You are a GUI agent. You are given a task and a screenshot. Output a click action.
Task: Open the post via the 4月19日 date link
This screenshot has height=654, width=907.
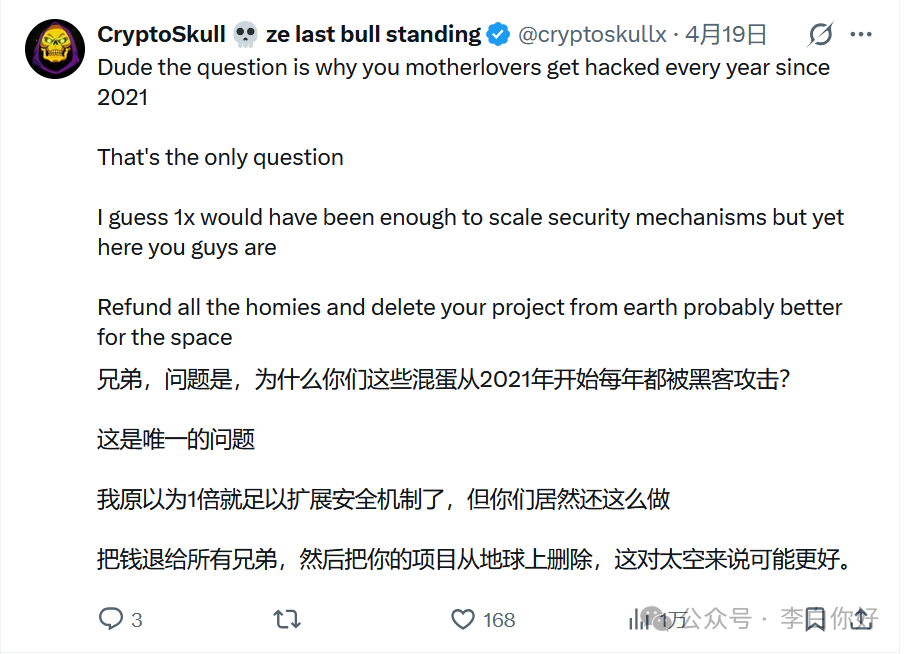(728, 33)
